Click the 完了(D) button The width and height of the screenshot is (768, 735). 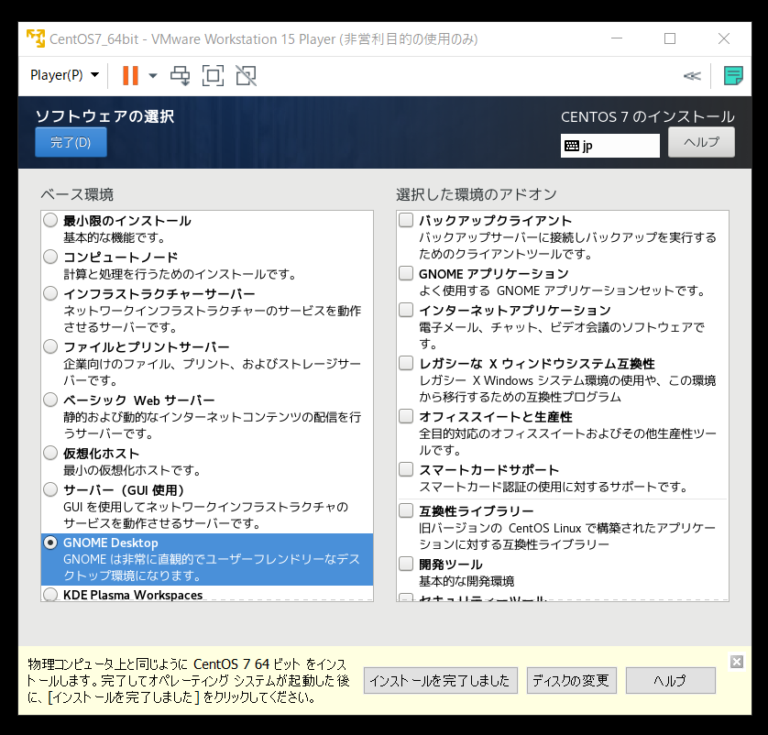point(71,142)
